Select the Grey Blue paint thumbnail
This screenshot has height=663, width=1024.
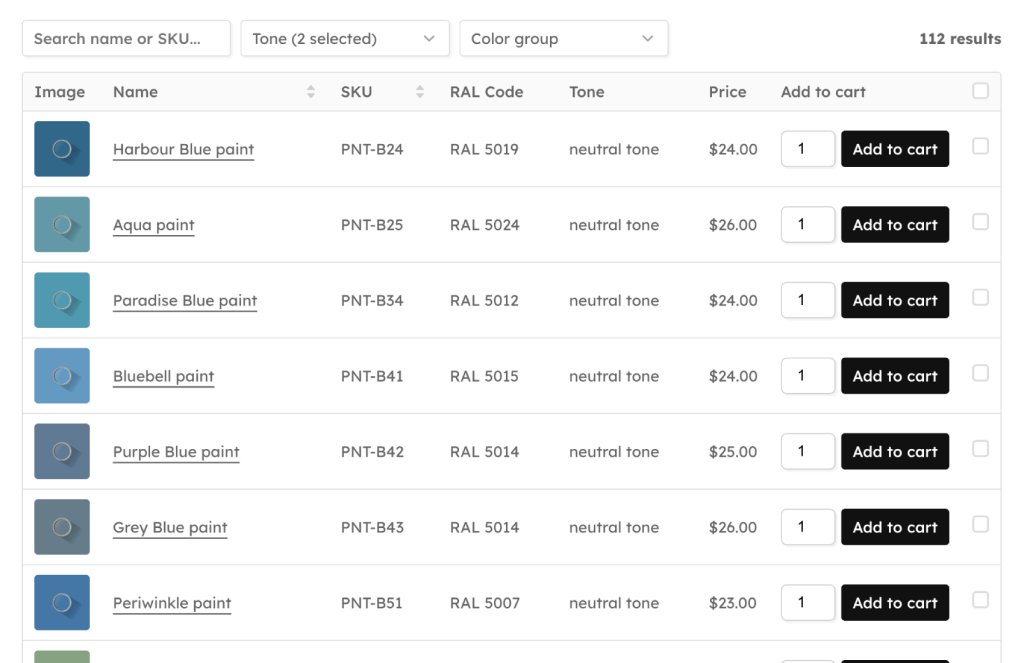(62, 527)
